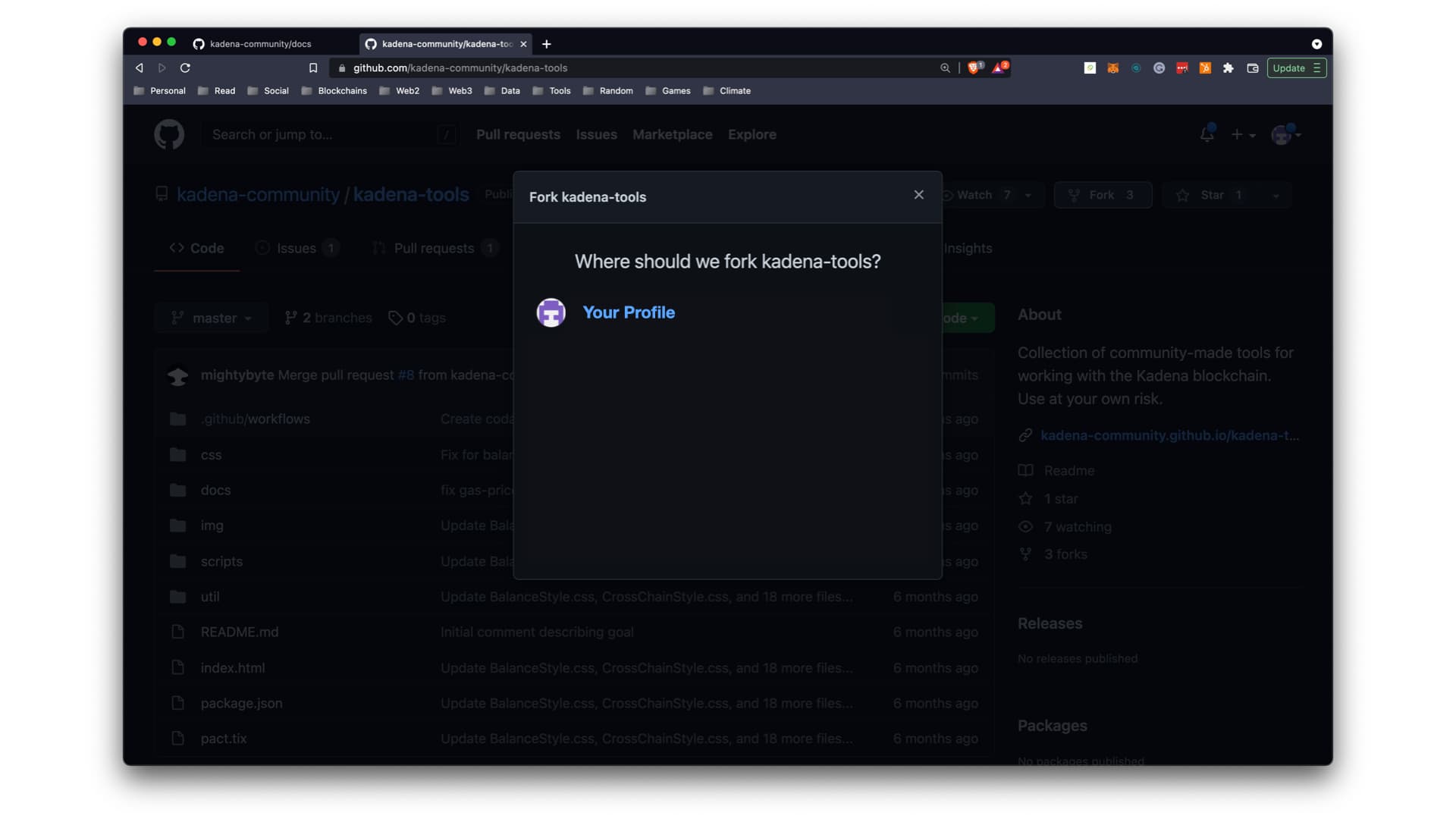
Task: Expand the Star lists dropdown arrow
Action: pos(1276,195)
